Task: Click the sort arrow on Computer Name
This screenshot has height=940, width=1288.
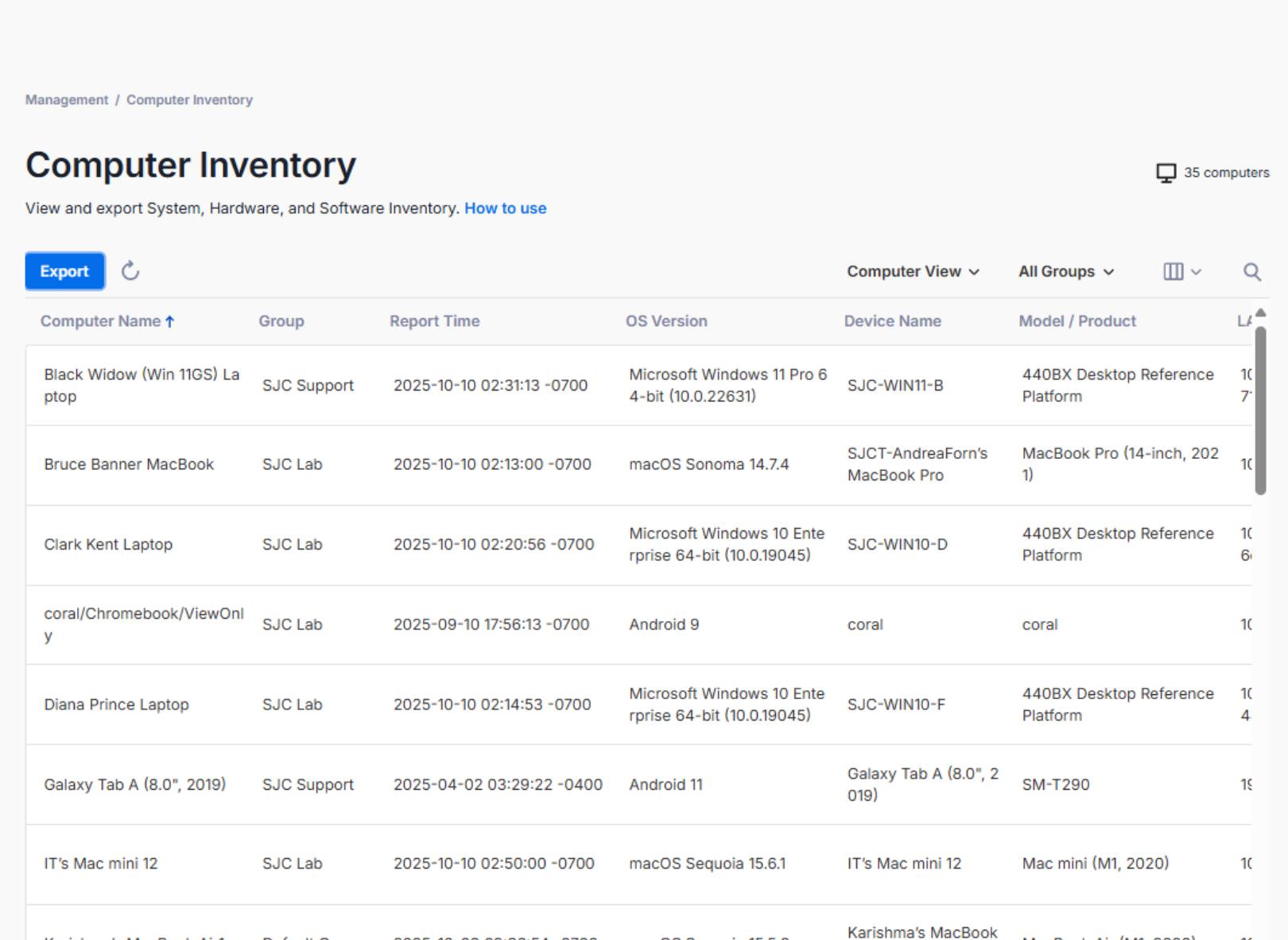Action: (170, 321)
